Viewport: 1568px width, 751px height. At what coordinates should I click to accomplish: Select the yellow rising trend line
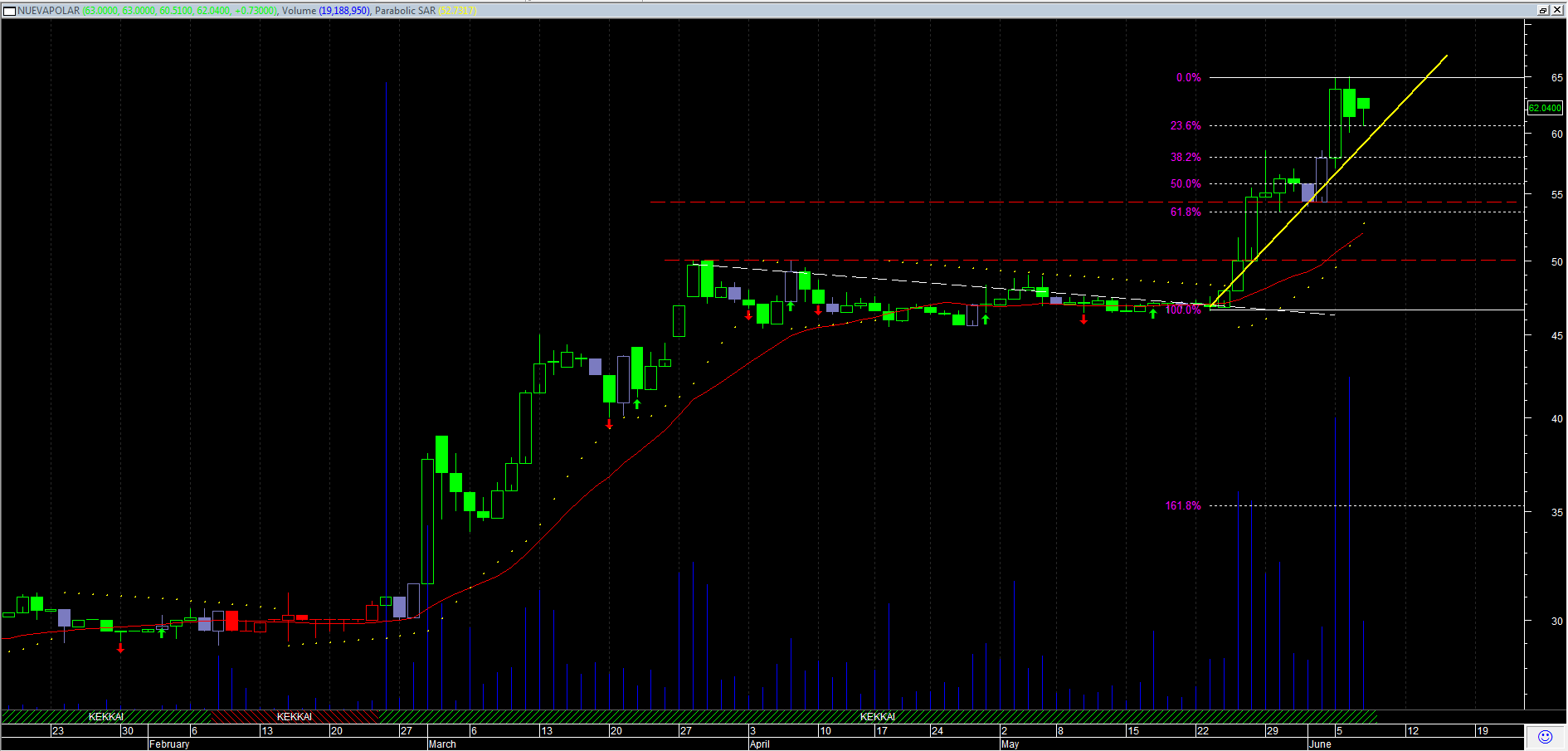[x=1329, y=181]
